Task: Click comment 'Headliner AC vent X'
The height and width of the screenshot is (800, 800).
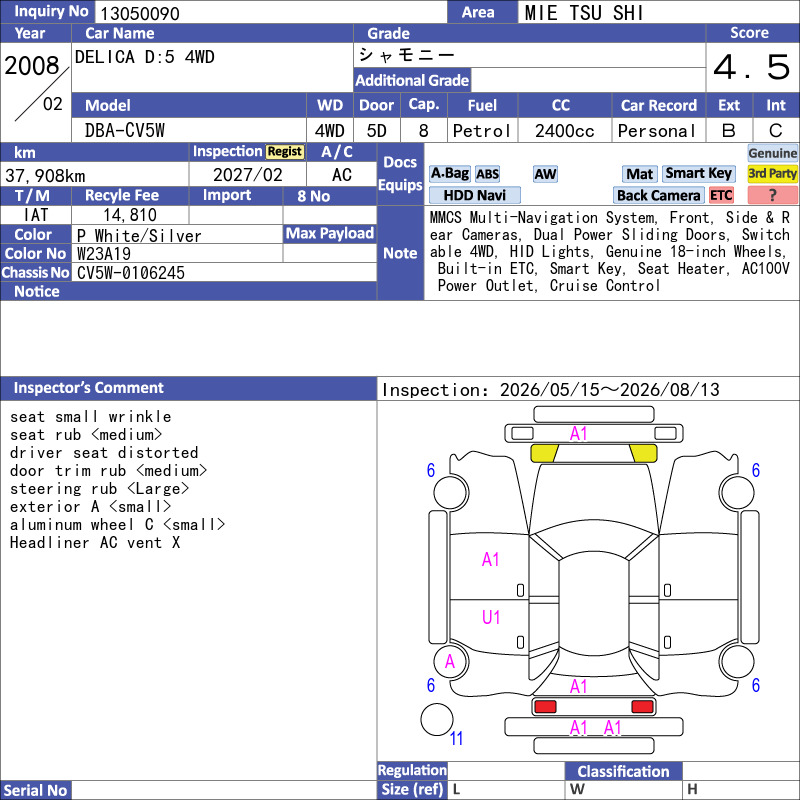Action: pos(95,543)
